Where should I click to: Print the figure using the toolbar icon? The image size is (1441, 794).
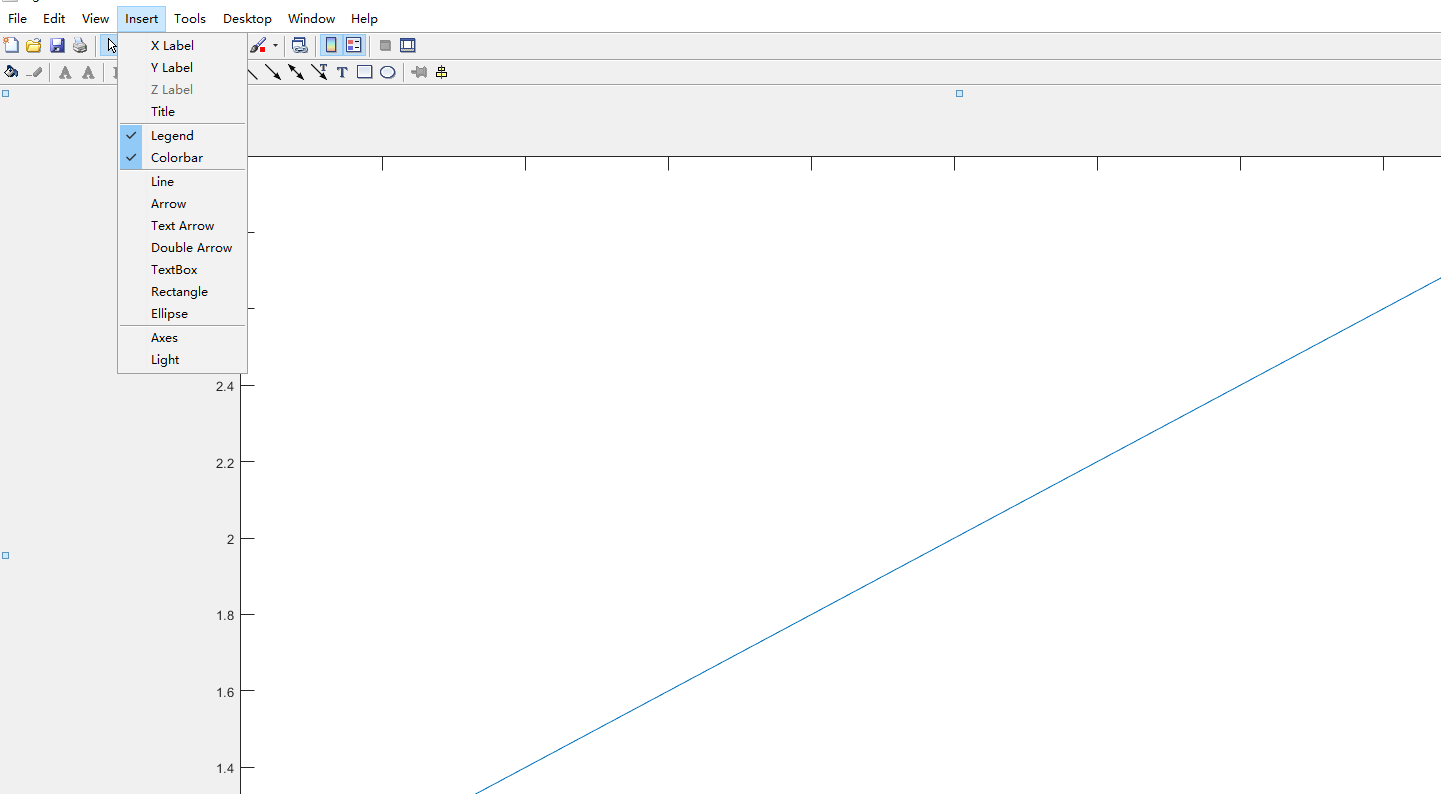click(79, 44)
